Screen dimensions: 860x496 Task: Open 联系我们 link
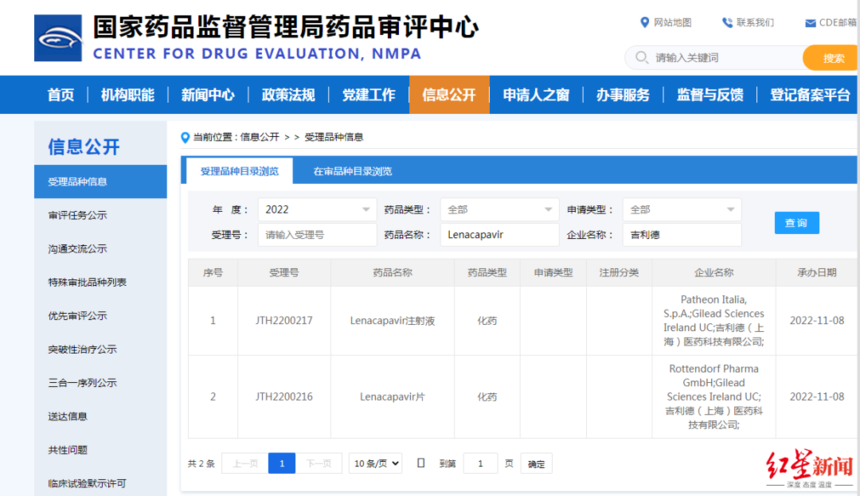point(755,22)
